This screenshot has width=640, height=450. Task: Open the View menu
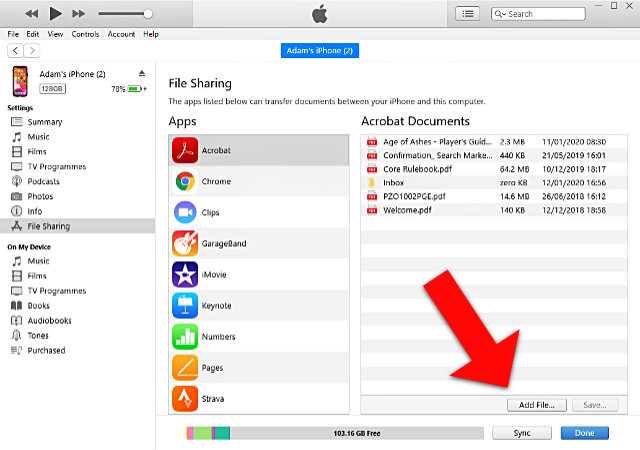(55, 34)
